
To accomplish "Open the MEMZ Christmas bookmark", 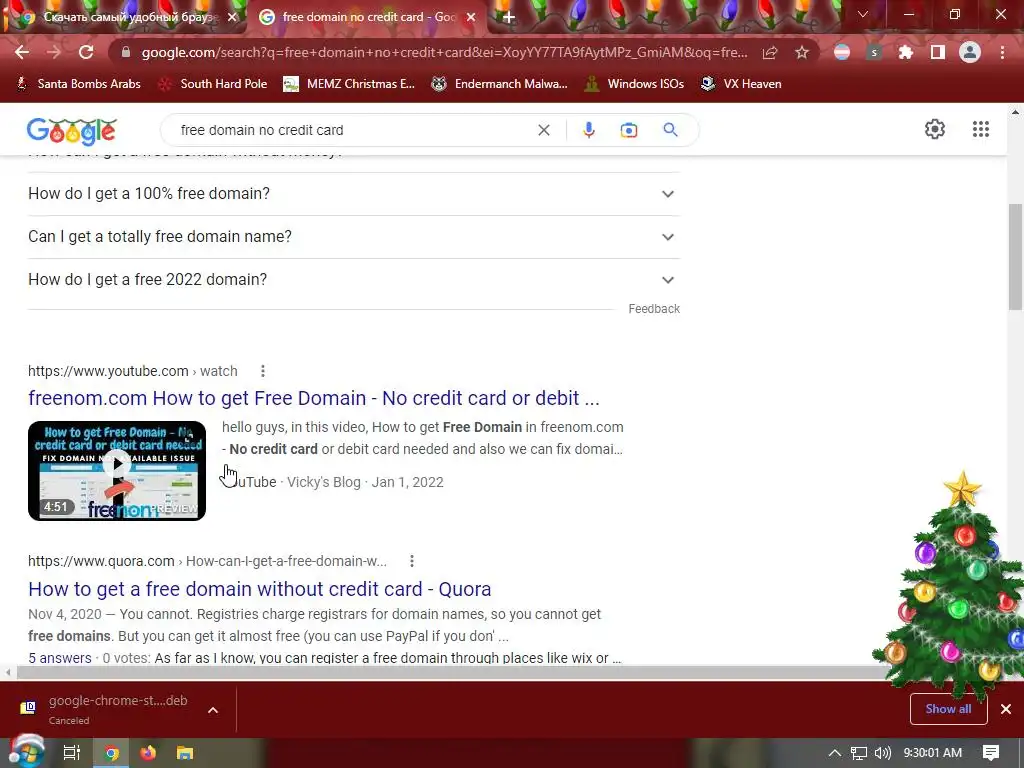I will [349, 84].
